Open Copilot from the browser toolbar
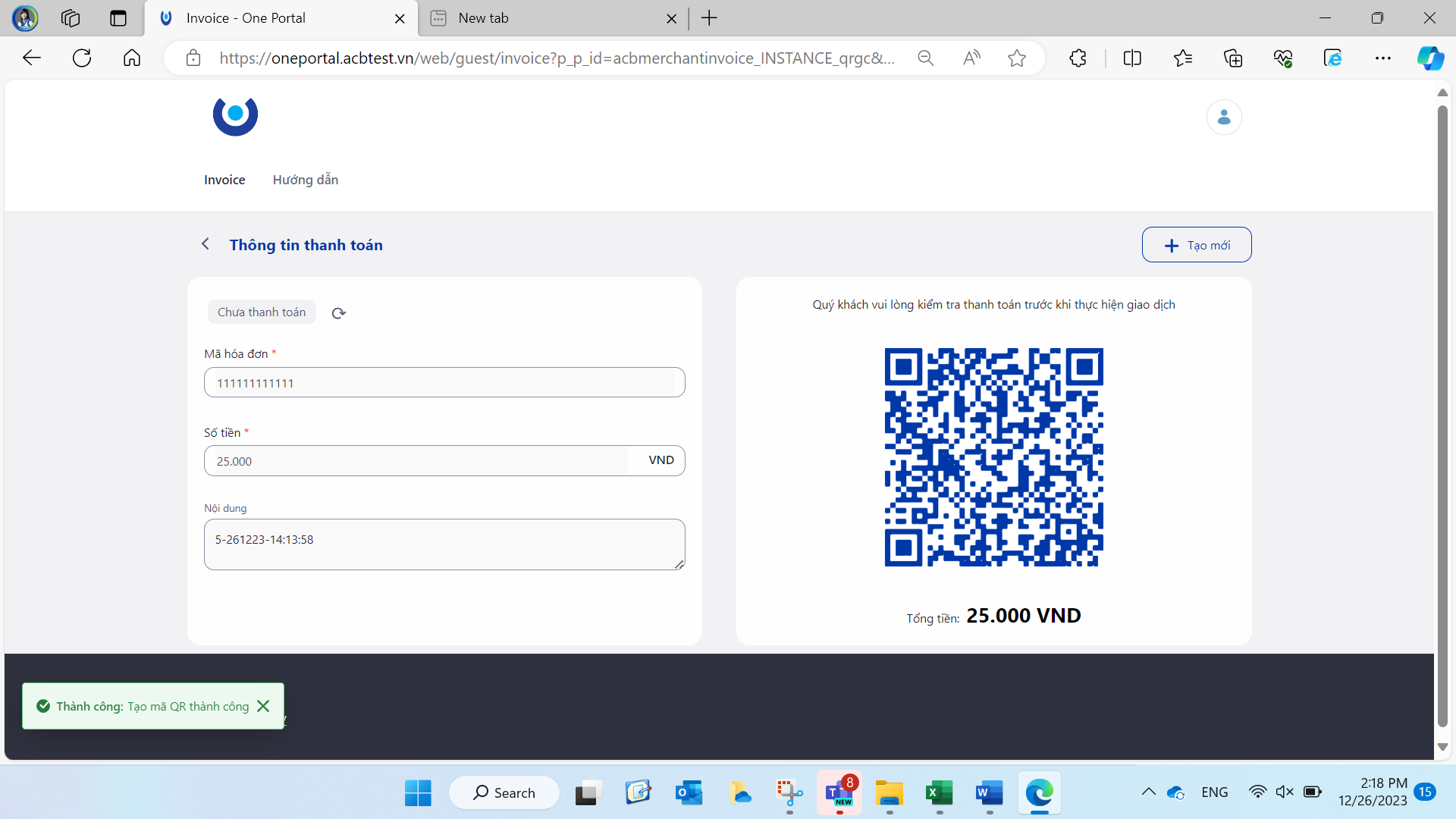Viewport: 1456px width, 819px height. tap(1431, 57)
